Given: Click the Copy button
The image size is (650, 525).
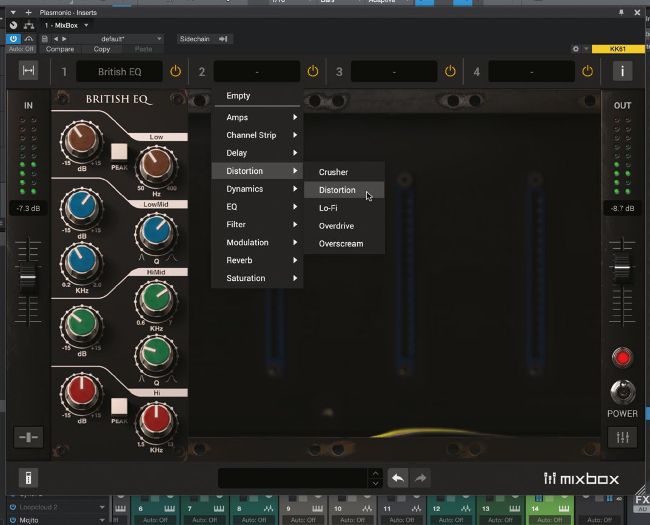Looking at the screenshot, I should coord(102,49).
